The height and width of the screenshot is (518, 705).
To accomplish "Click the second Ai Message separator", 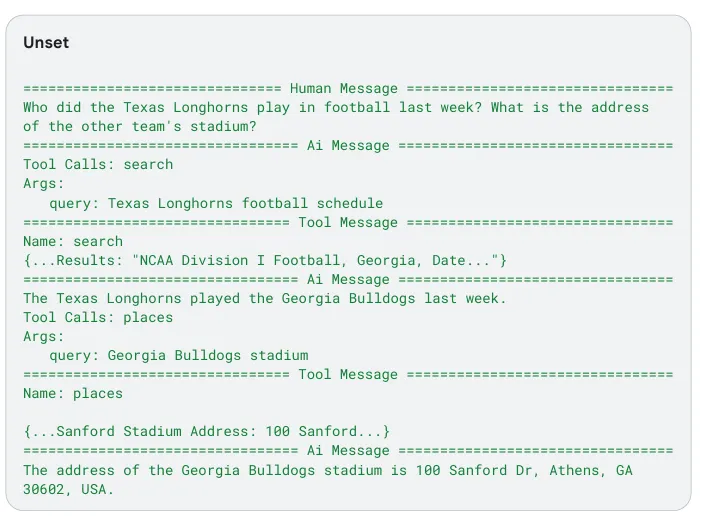I will pos(348,279).
